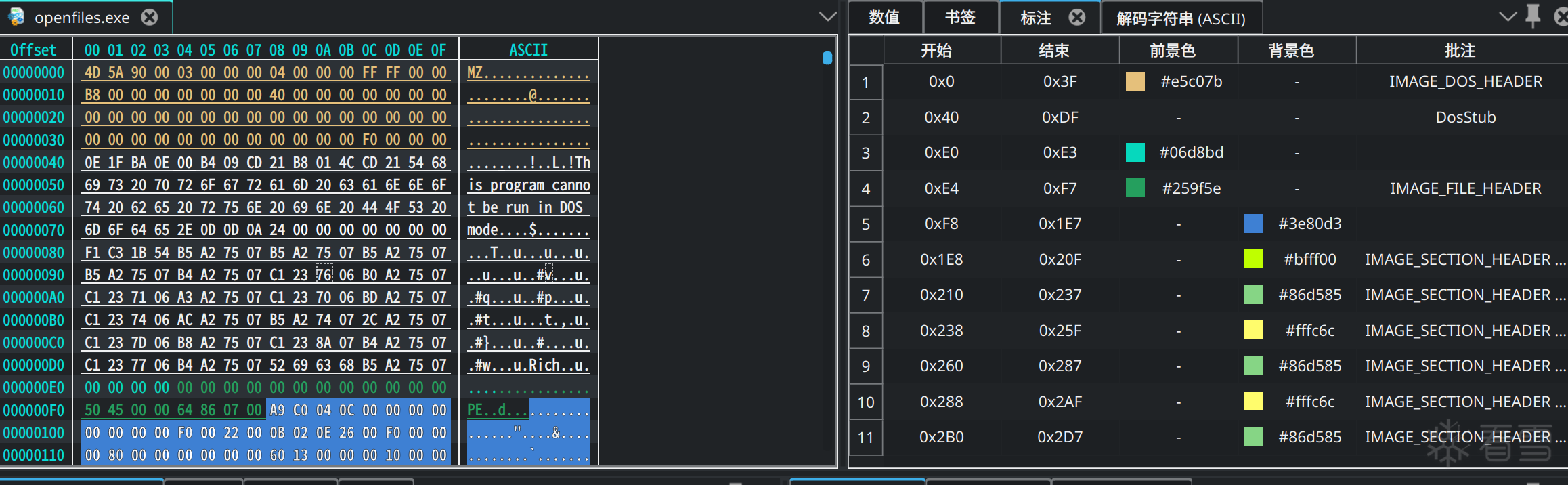
Task: Click the #06d8bd foreground color swatch
Action: 1135,152
